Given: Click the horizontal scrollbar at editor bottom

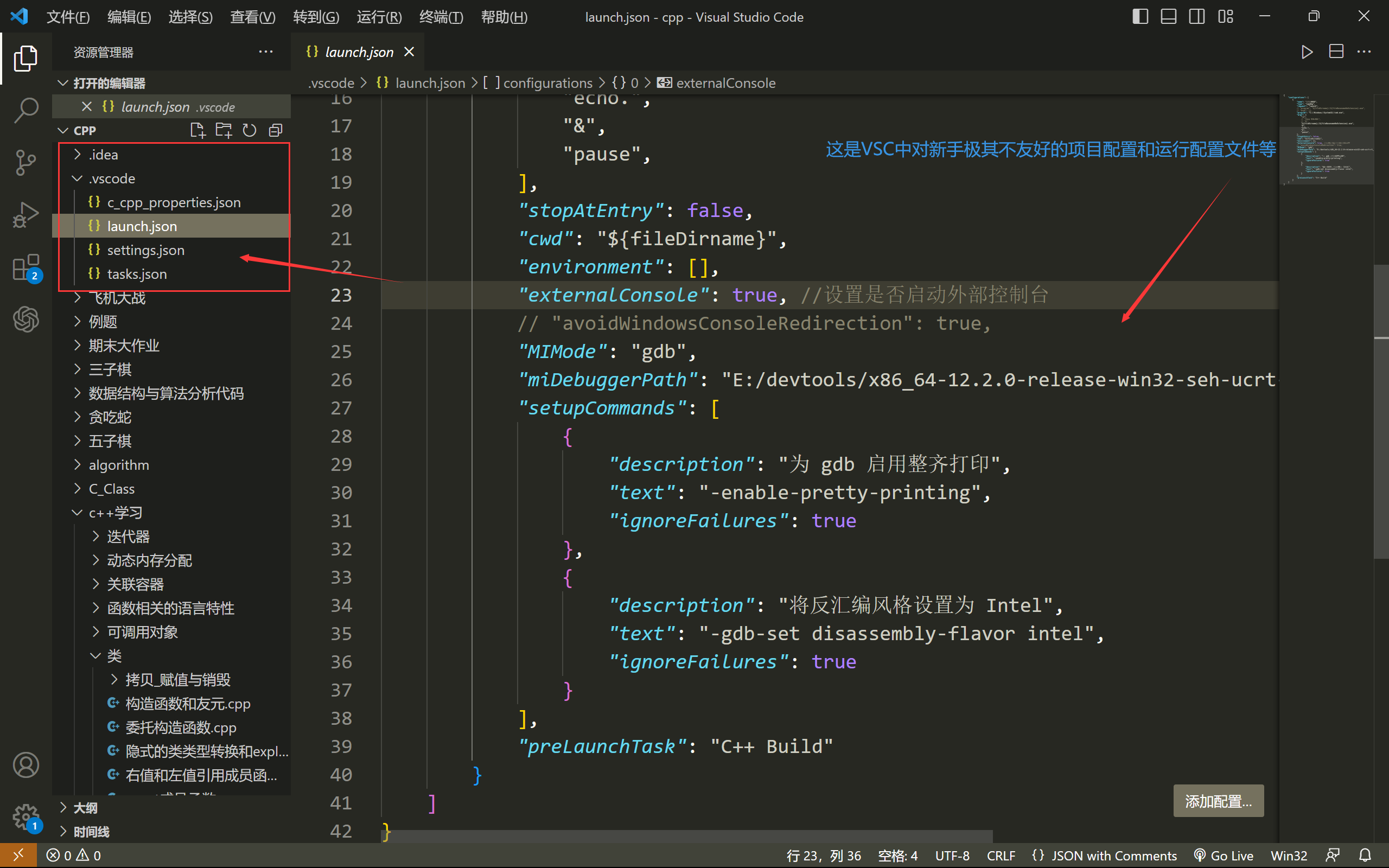Looking at the screenshot, I should tap(687, 836).
